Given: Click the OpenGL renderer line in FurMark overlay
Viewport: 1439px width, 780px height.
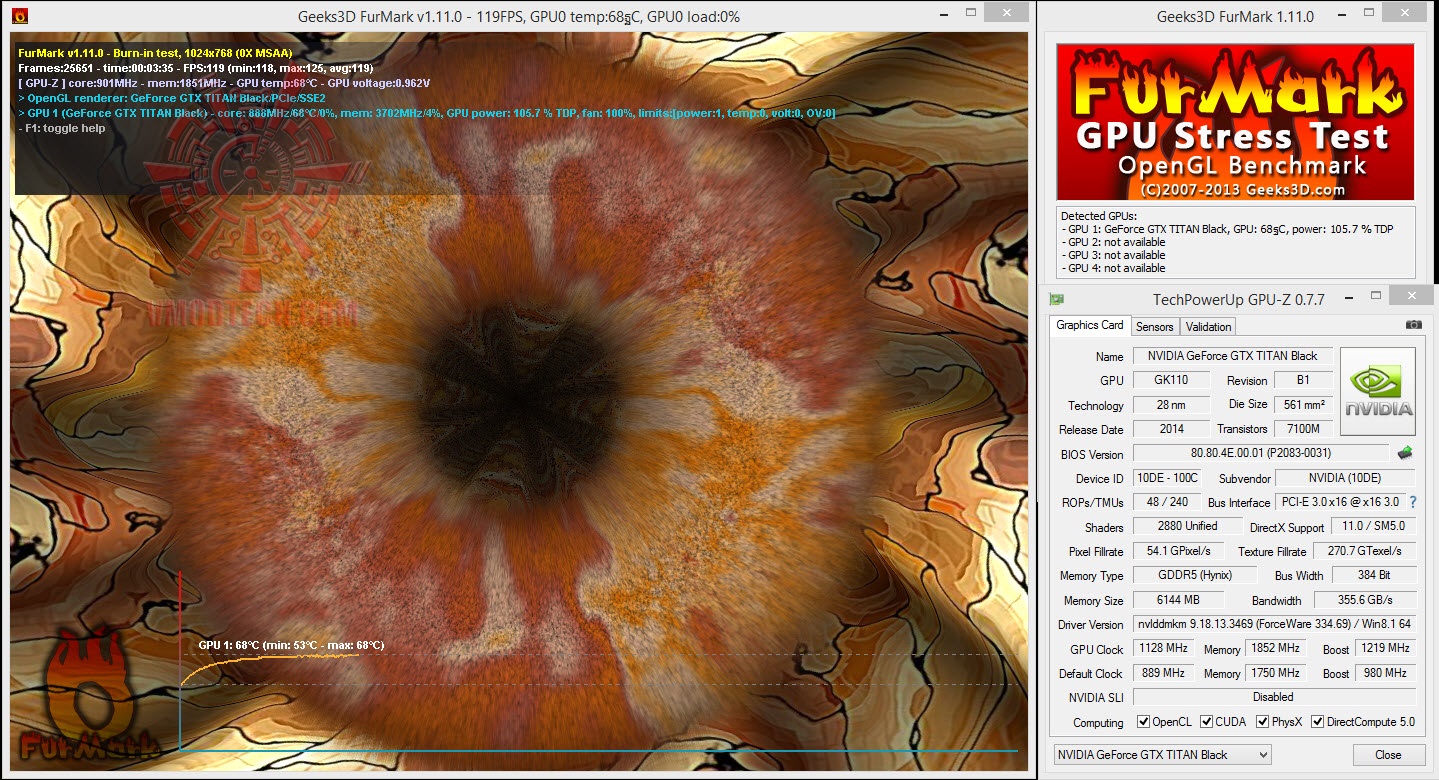Looking at the screenshot, I should pos(172,98).
